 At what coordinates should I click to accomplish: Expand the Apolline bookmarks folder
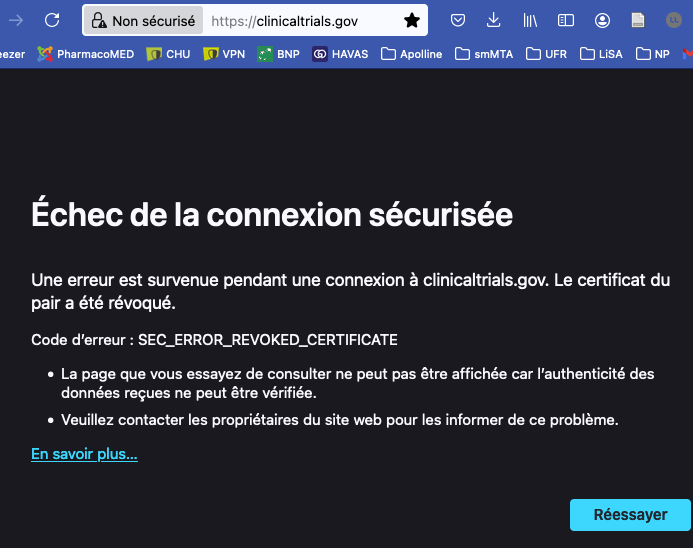[x=411, y=54]
